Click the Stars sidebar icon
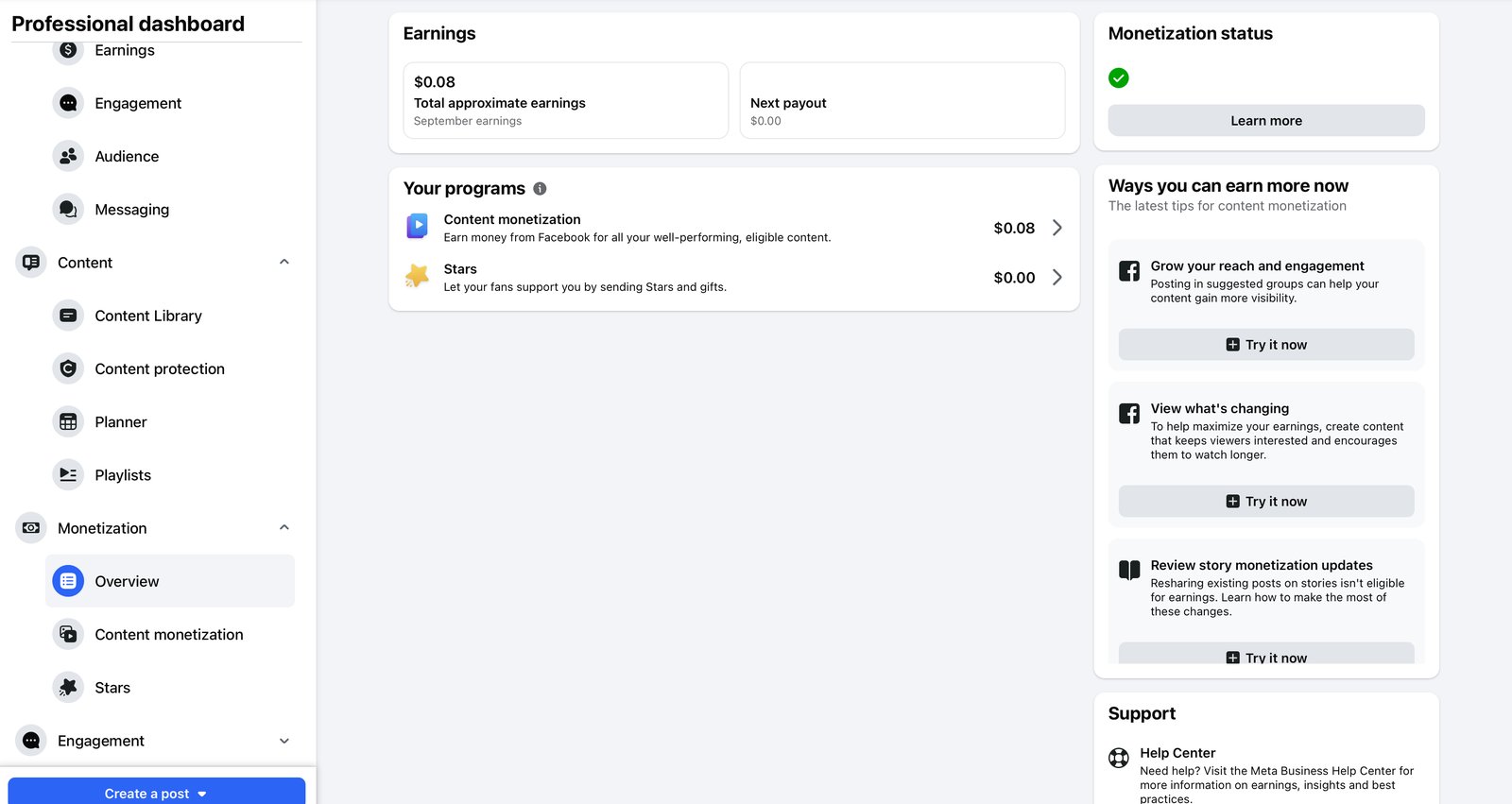Image resolution: width=1512 pixels, height=804 pixels. coord(68,688)
